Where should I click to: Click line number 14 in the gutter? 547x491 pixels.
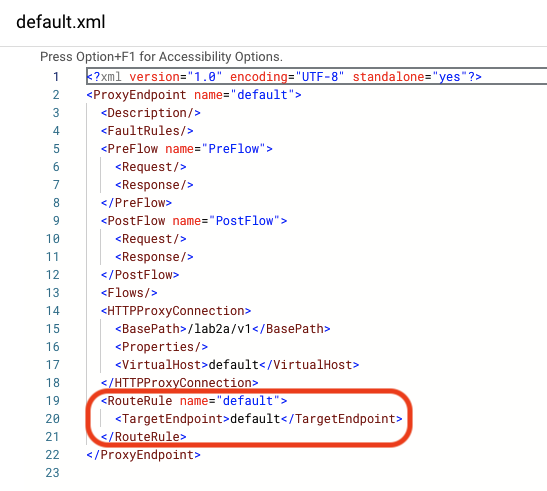[53, 311]
